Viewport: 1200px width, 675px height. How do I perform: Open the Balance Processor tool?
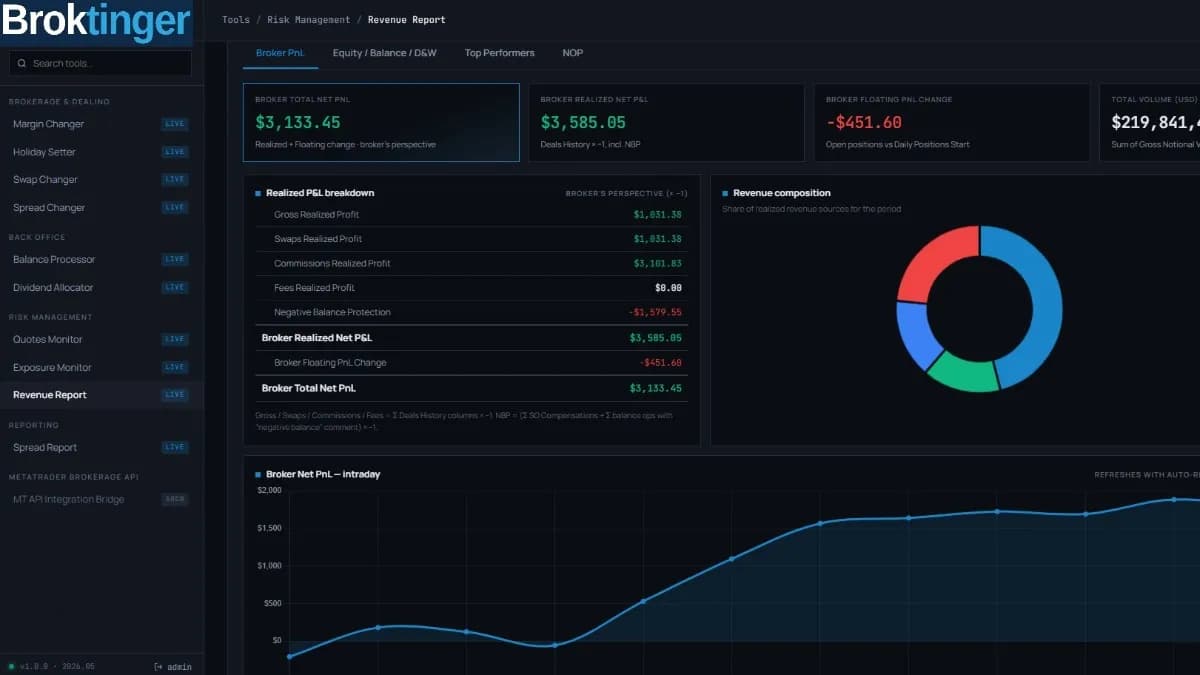pos(100,259)
